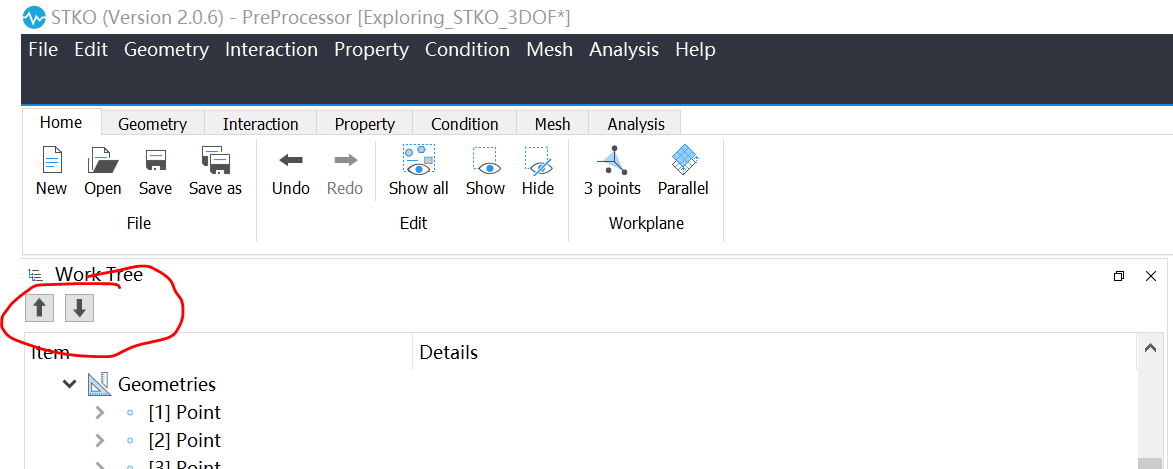This screenshot has width=1173, height=469.
Task: Click the Work Tree panel icon
Action: pos(35,275)
